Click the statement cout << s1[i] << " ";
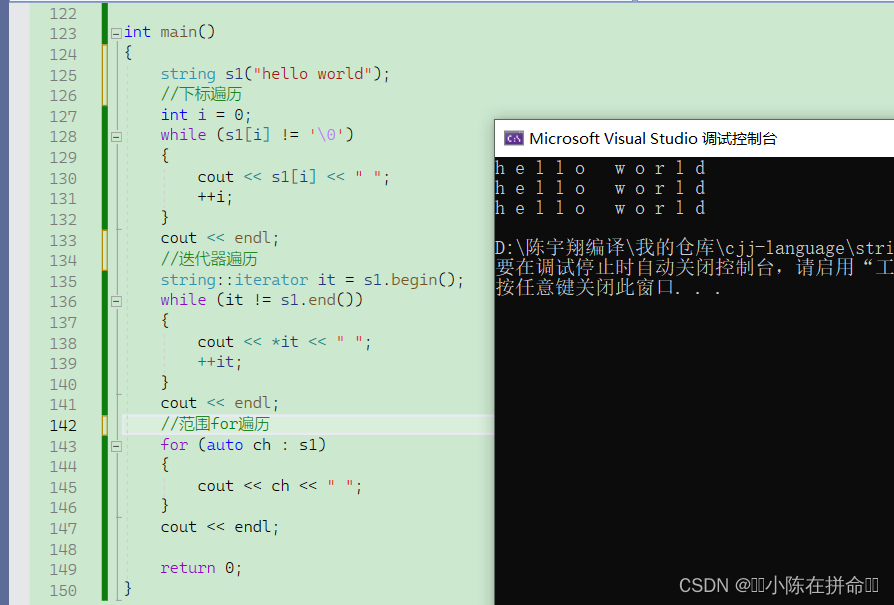This screenshot has width=894, height=605. click(x=294, y=177)
